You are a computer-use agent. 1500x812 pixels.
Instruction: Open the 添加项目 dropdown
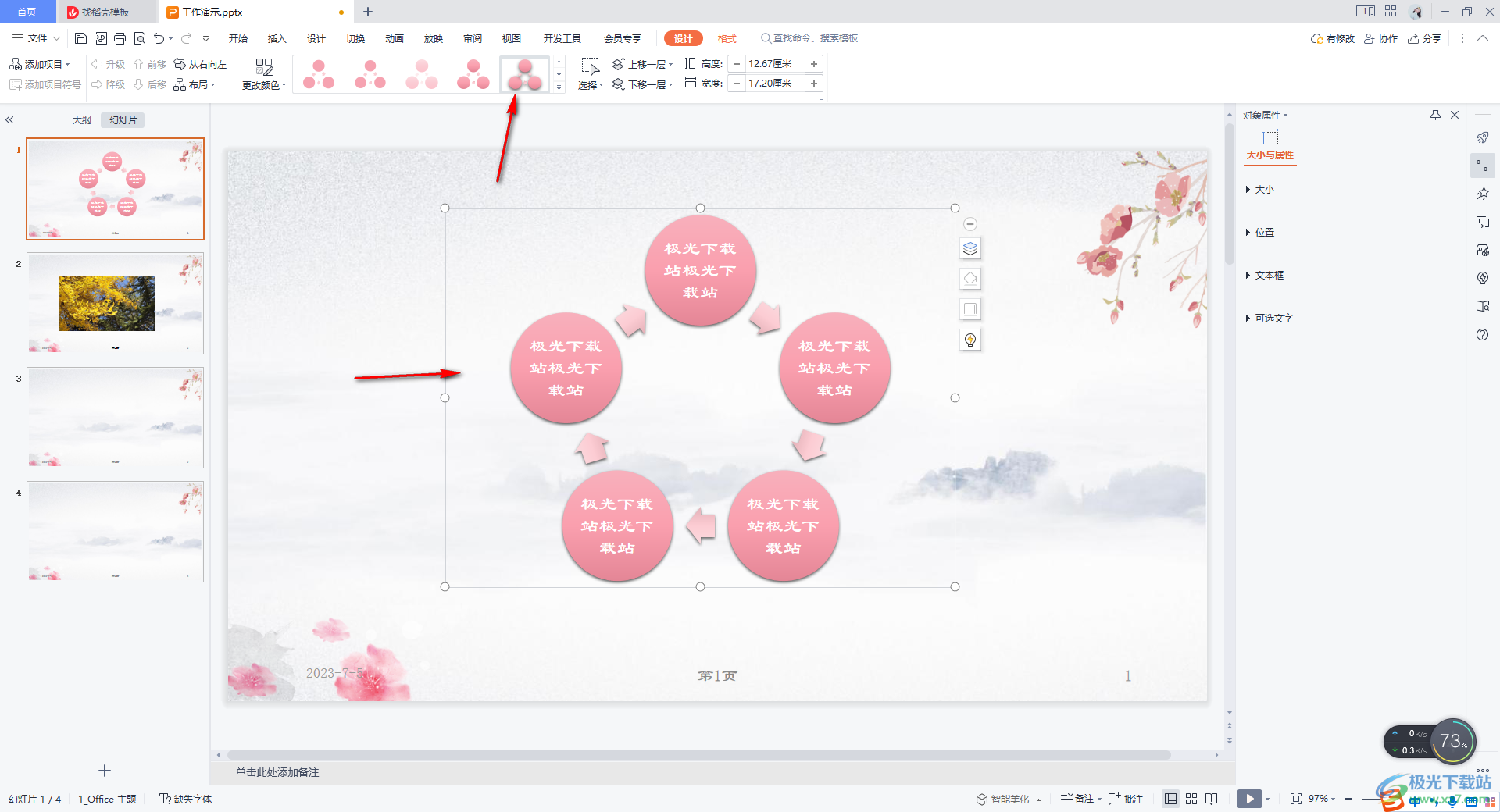pos(40,64)
